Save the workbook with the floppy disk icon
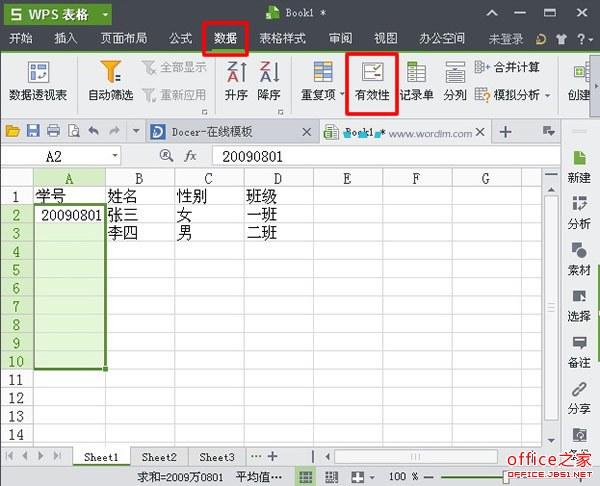 tap(33, 131)
